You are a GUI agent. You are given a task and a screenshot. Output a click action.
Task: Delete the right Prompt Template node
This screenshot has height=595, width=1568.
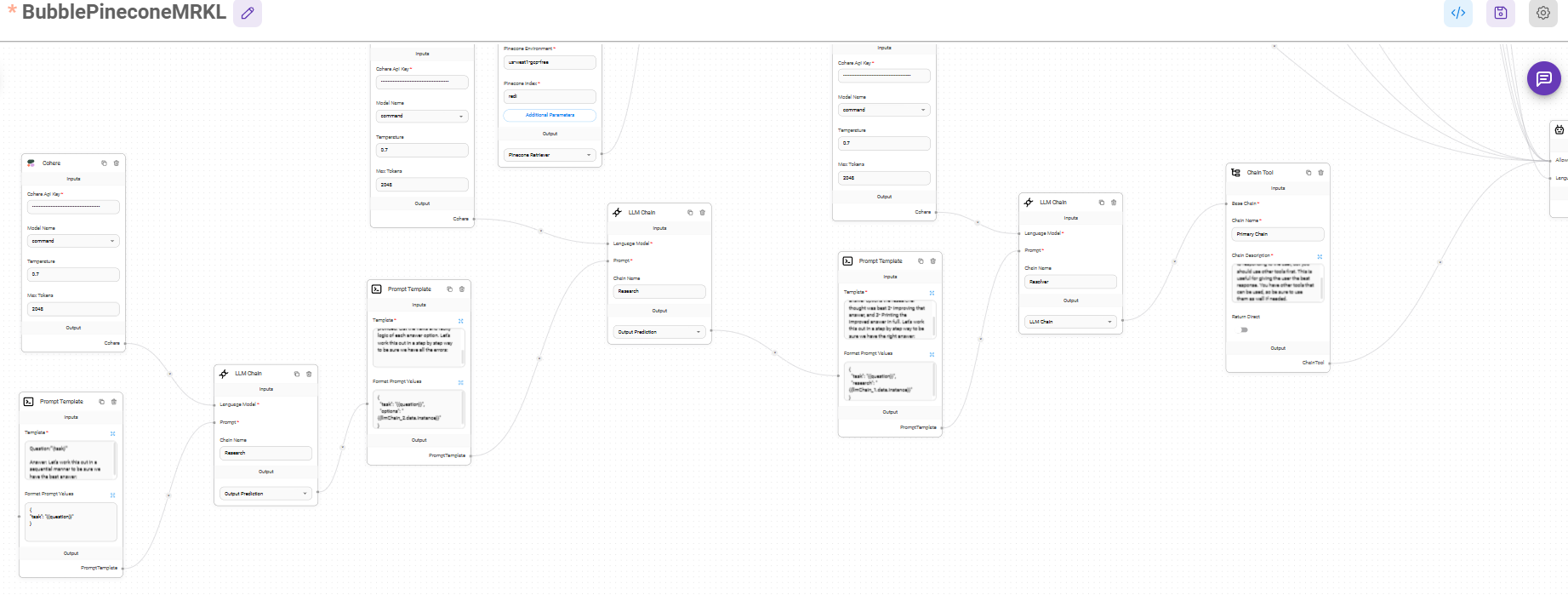tap(933, 261)
